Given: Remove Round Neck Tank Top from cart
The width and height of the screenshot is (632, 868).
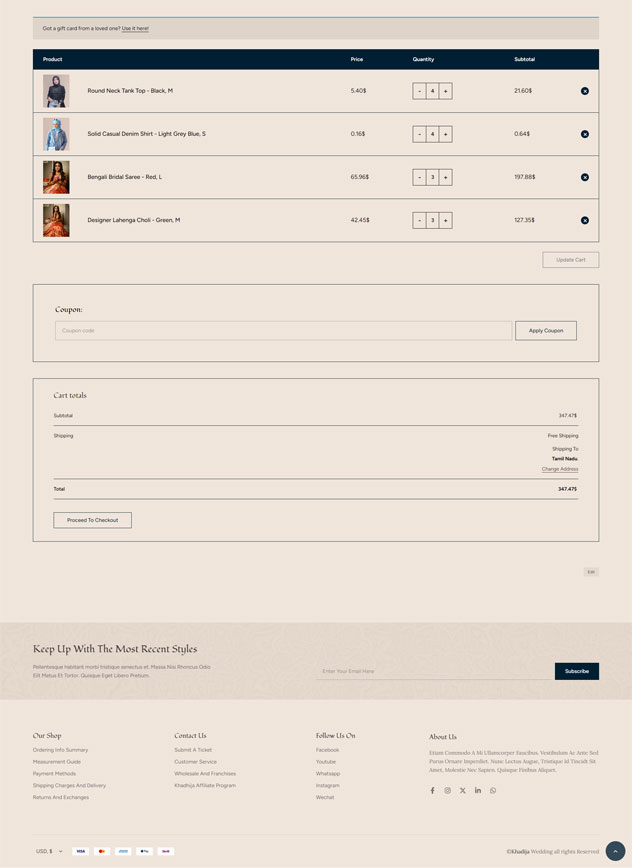Looking at the screenshot, I should click(585, 91).
